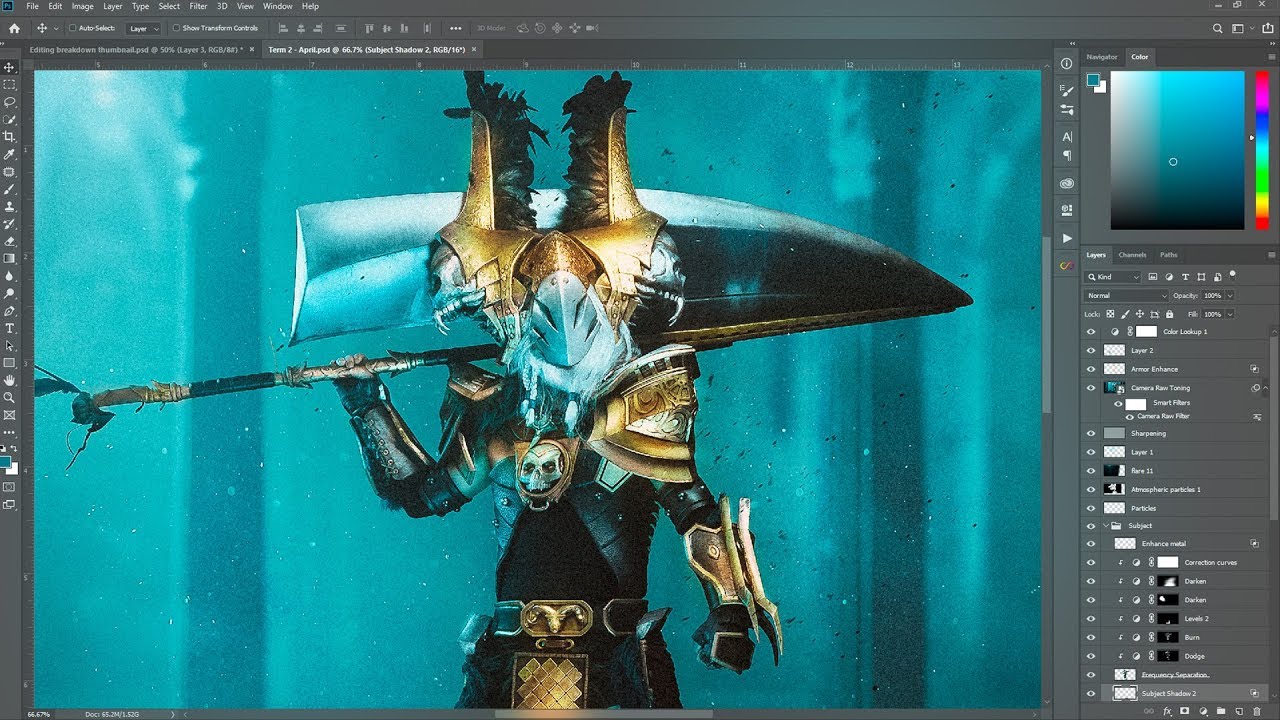Open the Kind filter dropdown
Screen dimensions: 1280x720
click(x=1114, y=277)
